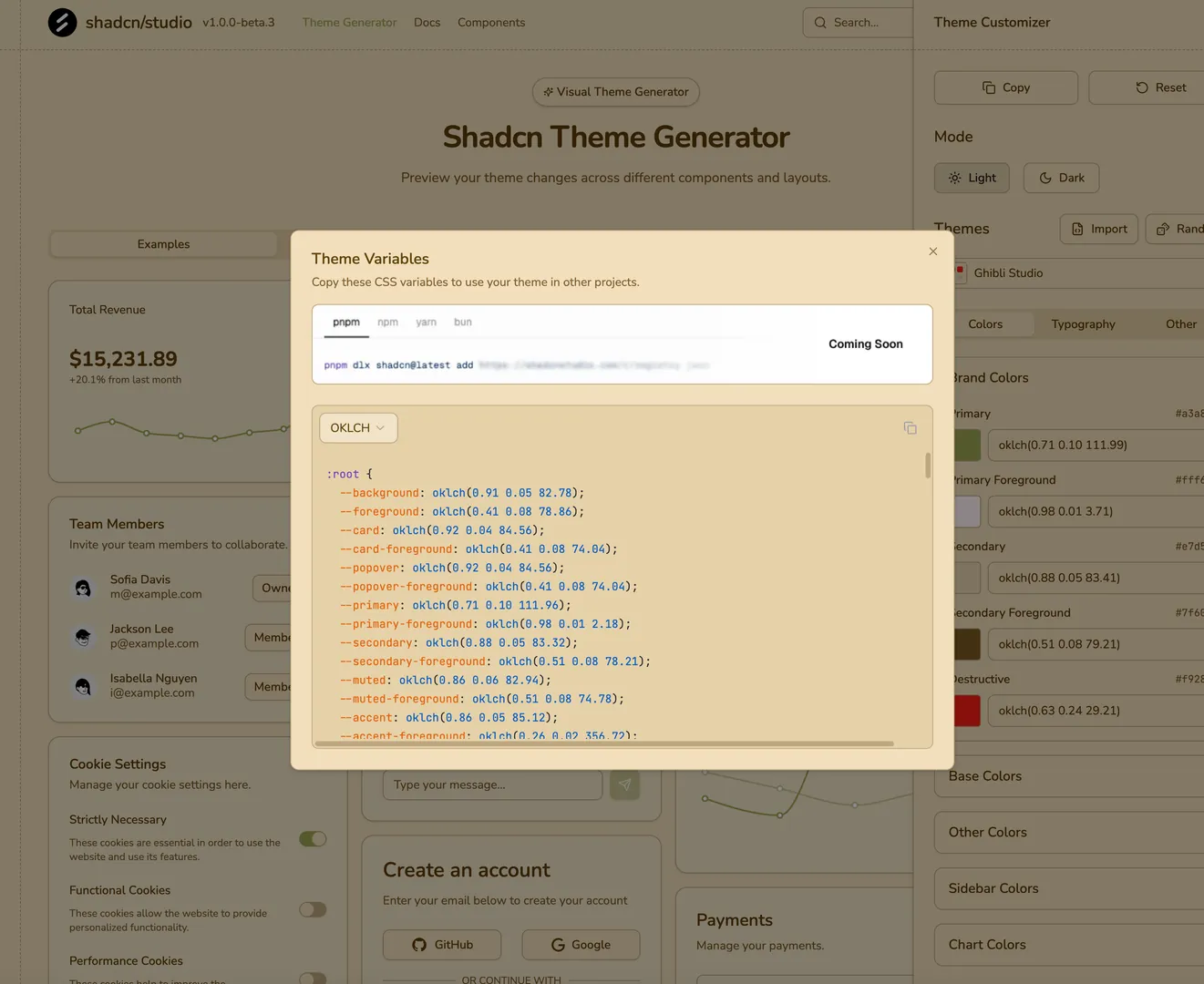Click the reset arrow icon beside Reset
The width and height of the screenshot is (1204, 984).
coord(1142,87)
